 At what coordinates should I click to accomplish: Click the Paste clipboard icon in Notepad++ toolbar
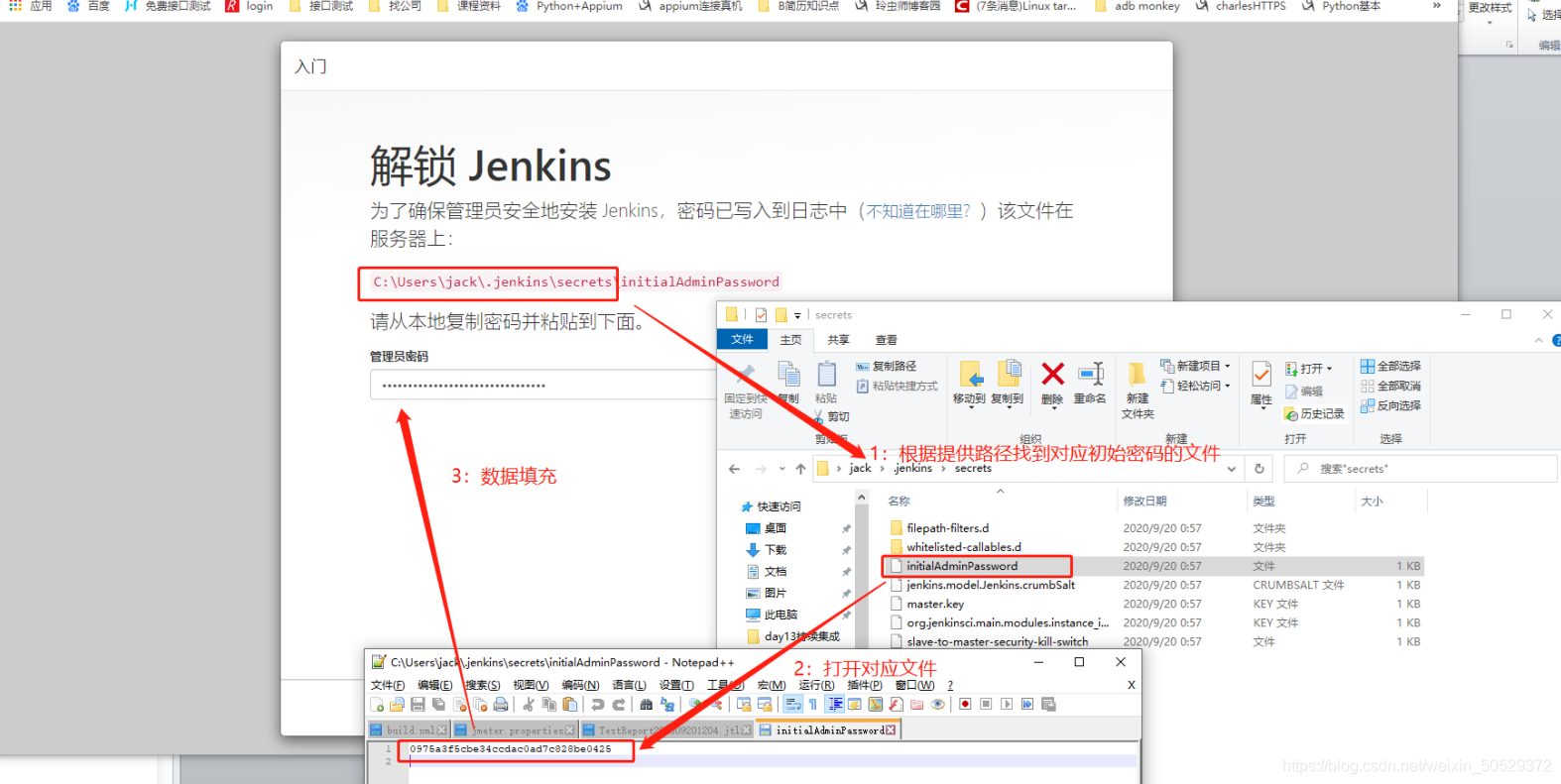click(x=570, y=705)
